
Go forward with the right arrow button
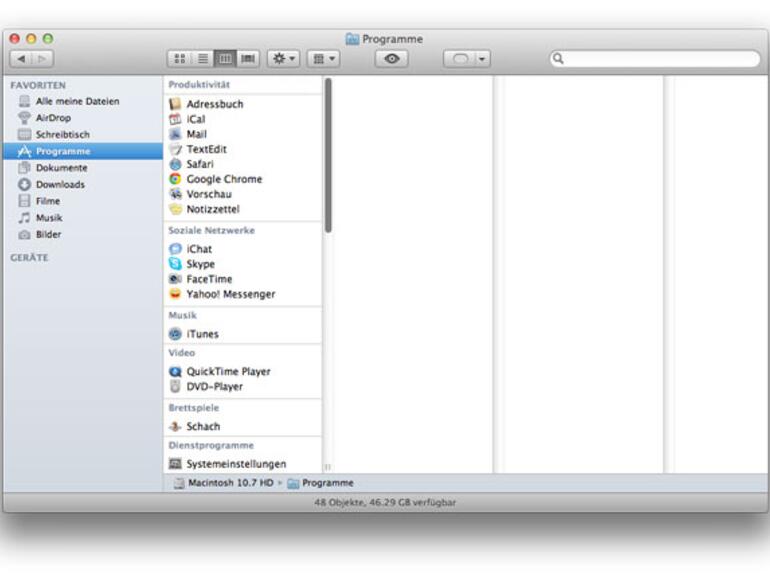point(43,59)
